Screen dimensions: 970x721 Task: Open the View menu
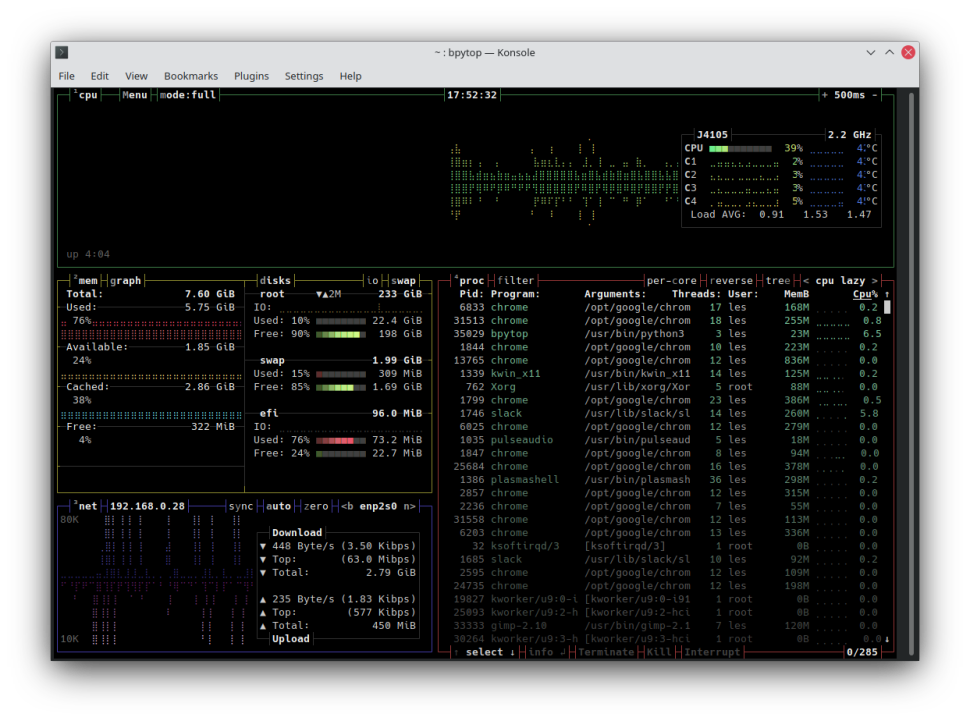pyautogui.click(x=136, y=76)
